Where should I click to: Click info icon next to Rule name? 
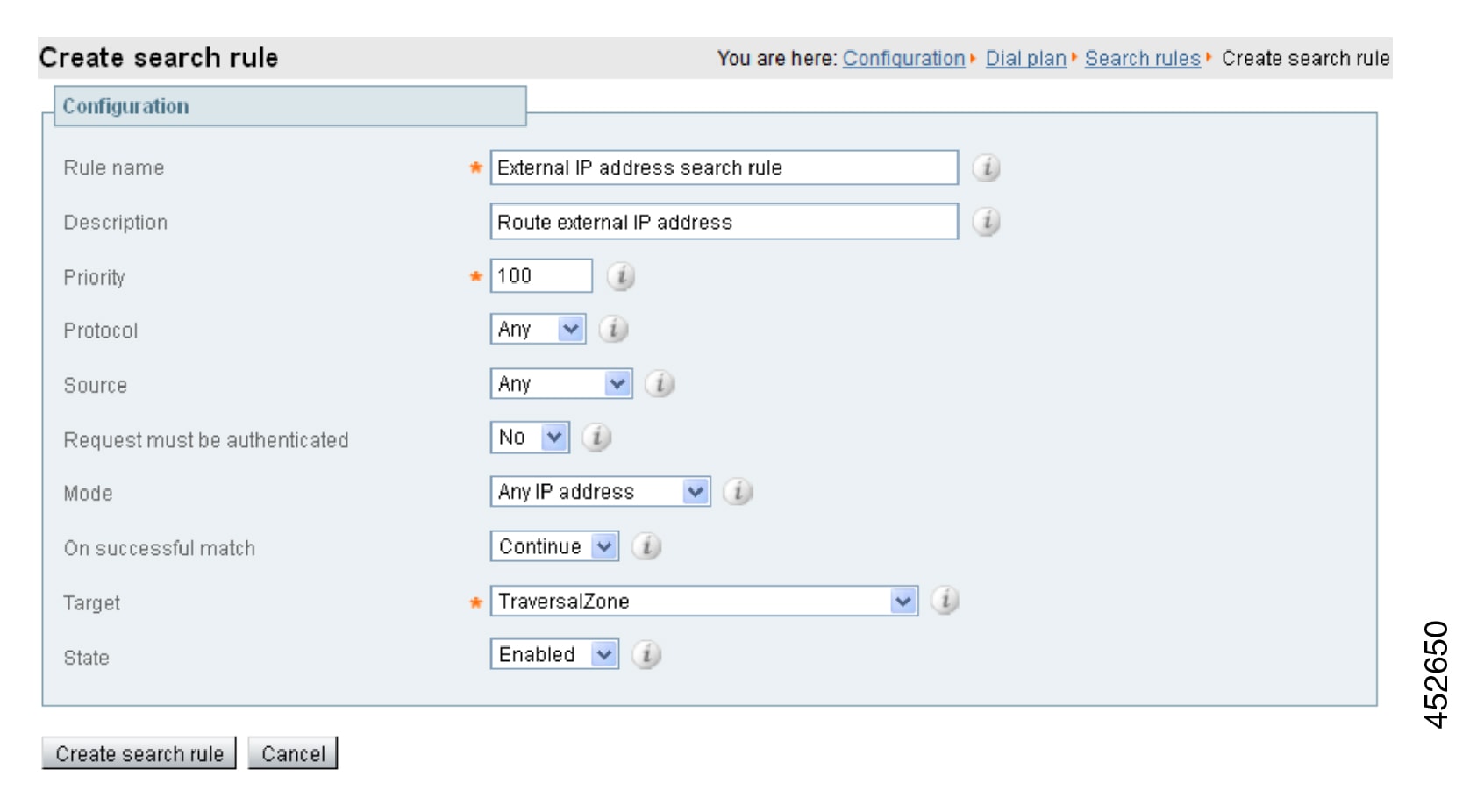[986, 167]
